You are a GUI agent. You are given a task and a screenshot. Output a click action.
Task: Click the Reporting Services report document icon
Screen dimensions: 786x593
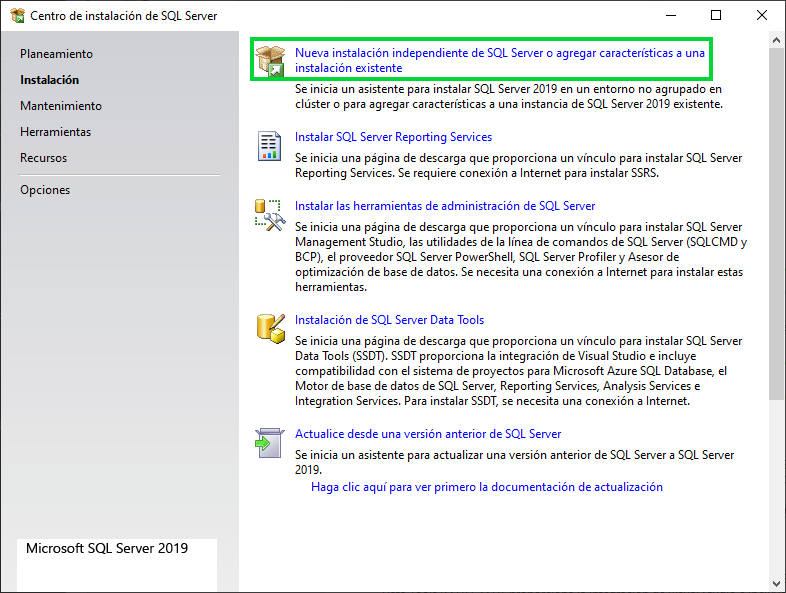point(269,146)
